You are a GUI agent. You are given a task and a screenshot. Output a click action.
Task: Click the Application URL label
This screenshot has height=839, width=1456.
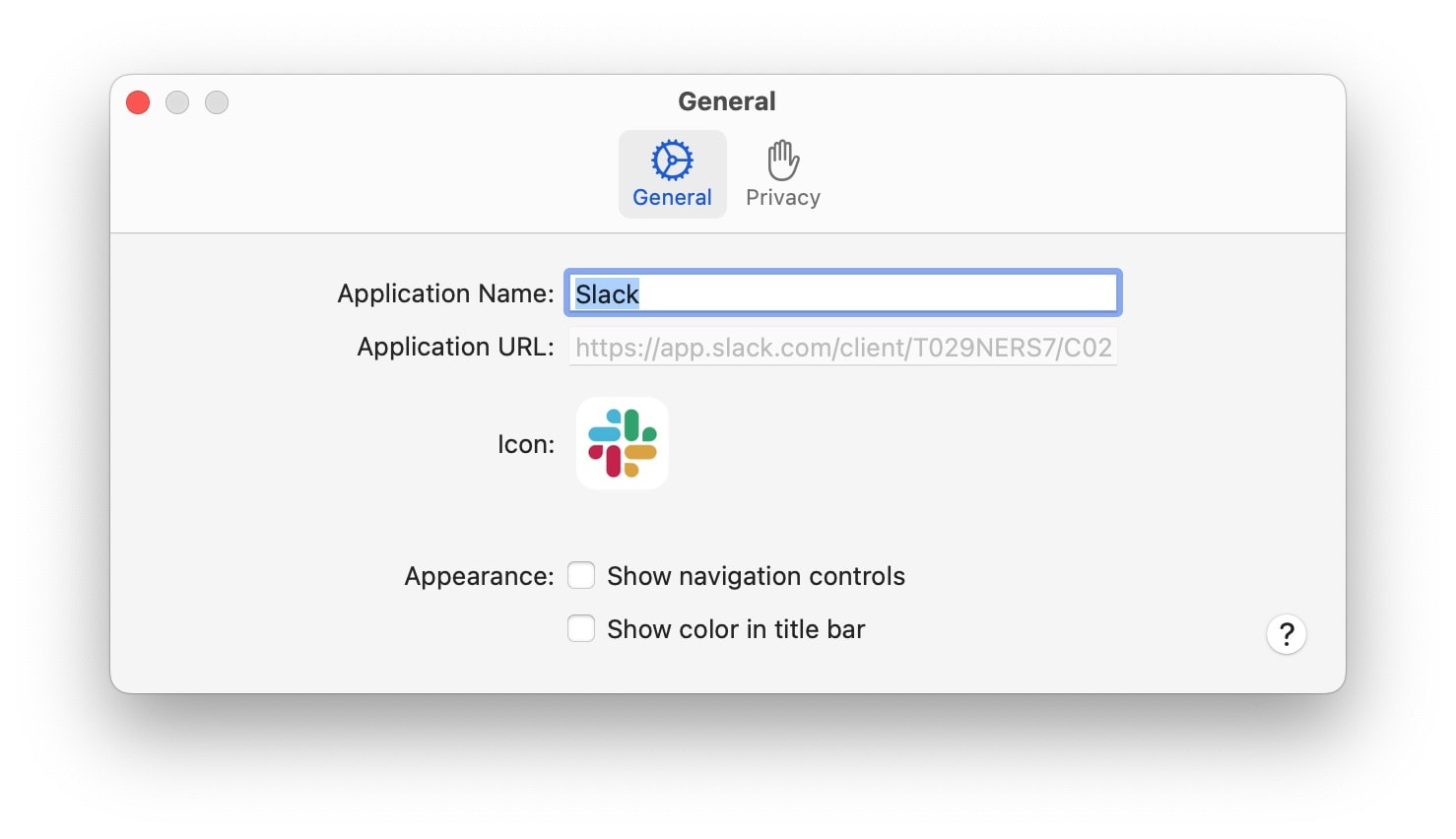click(456, 347)
